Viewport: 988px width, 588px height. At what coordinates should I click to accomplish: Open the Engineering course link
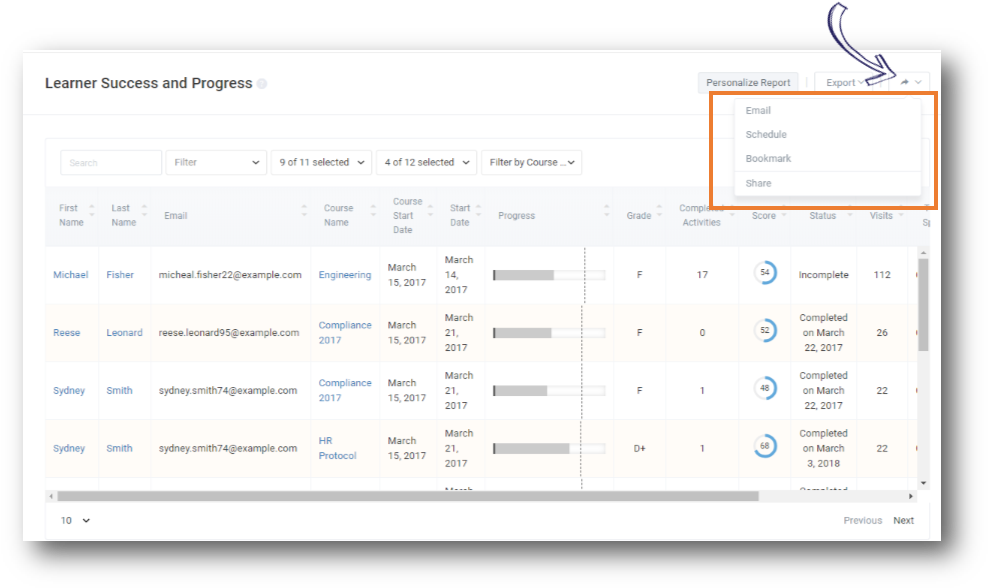coord(345,275)
